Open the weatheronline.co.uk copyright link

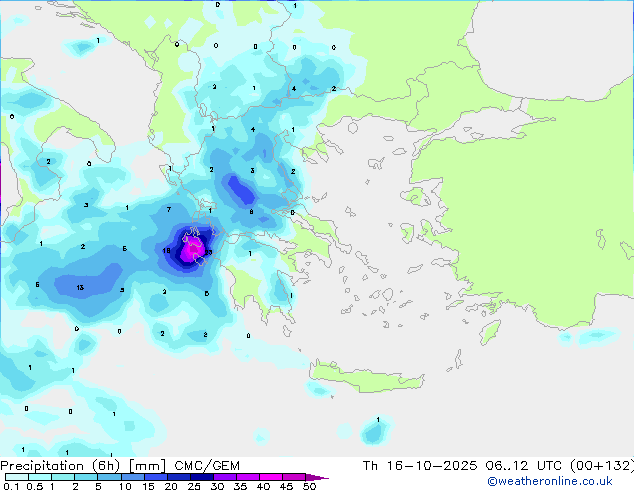550,481
